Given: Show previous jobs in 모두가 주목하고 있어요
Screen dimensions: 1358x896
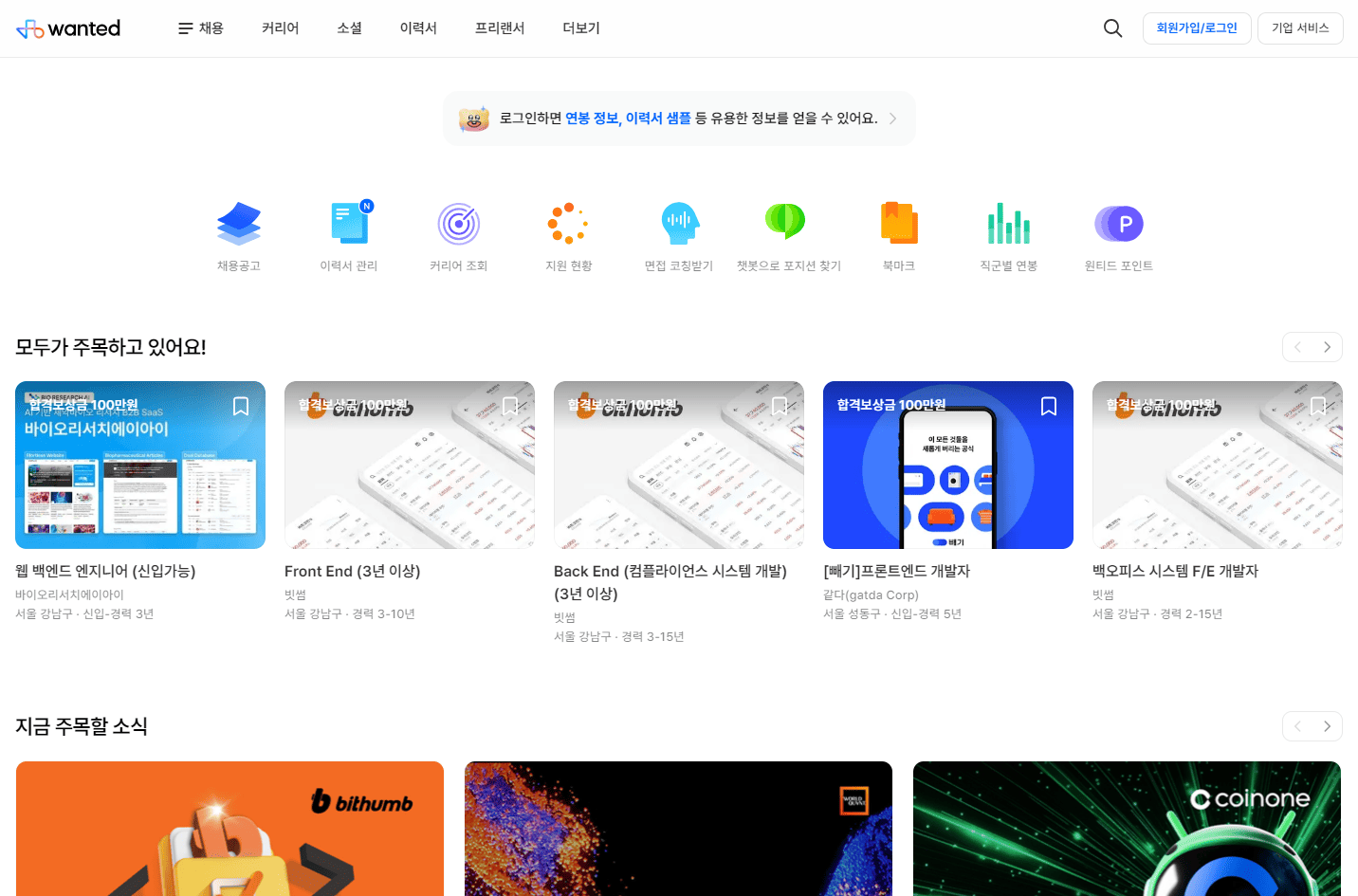Looking at the screenshot, I should 1297,347.
